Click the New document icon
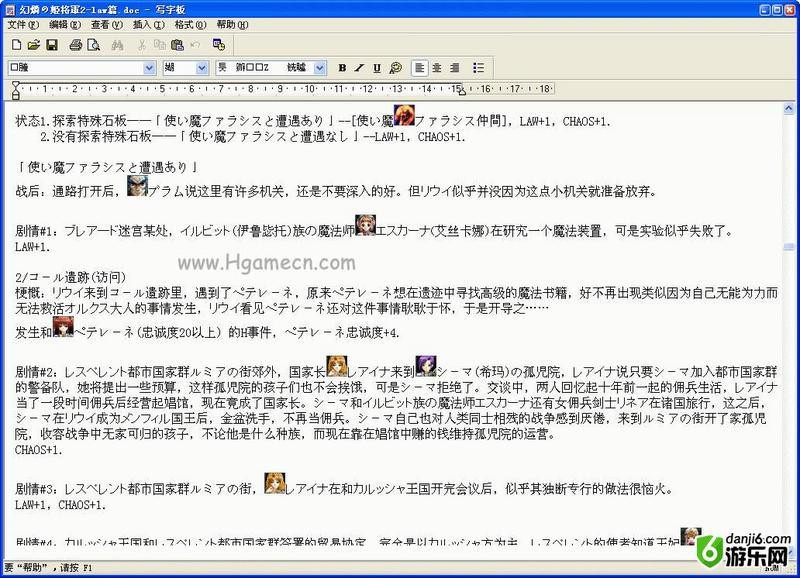800x578 pixels. point(16,45)
